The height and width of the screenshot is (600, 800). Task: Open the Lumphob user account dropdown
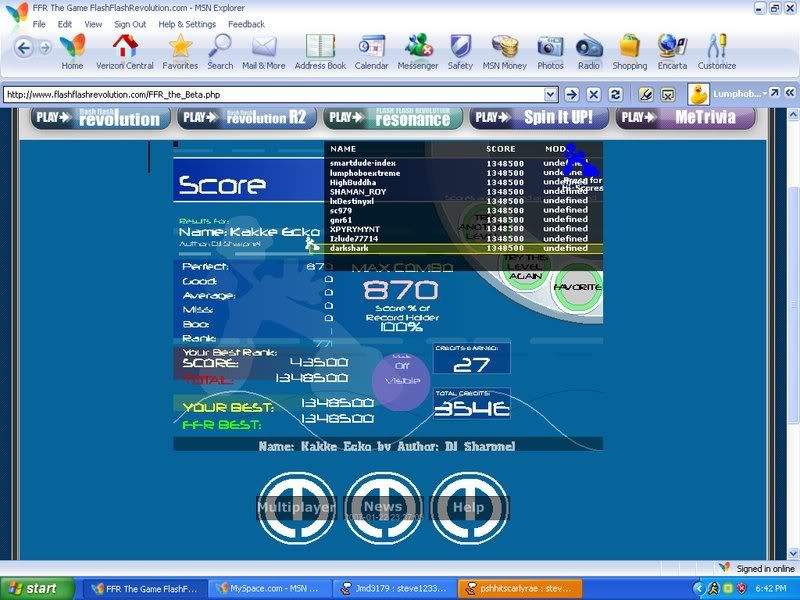[x=765, y=94]
